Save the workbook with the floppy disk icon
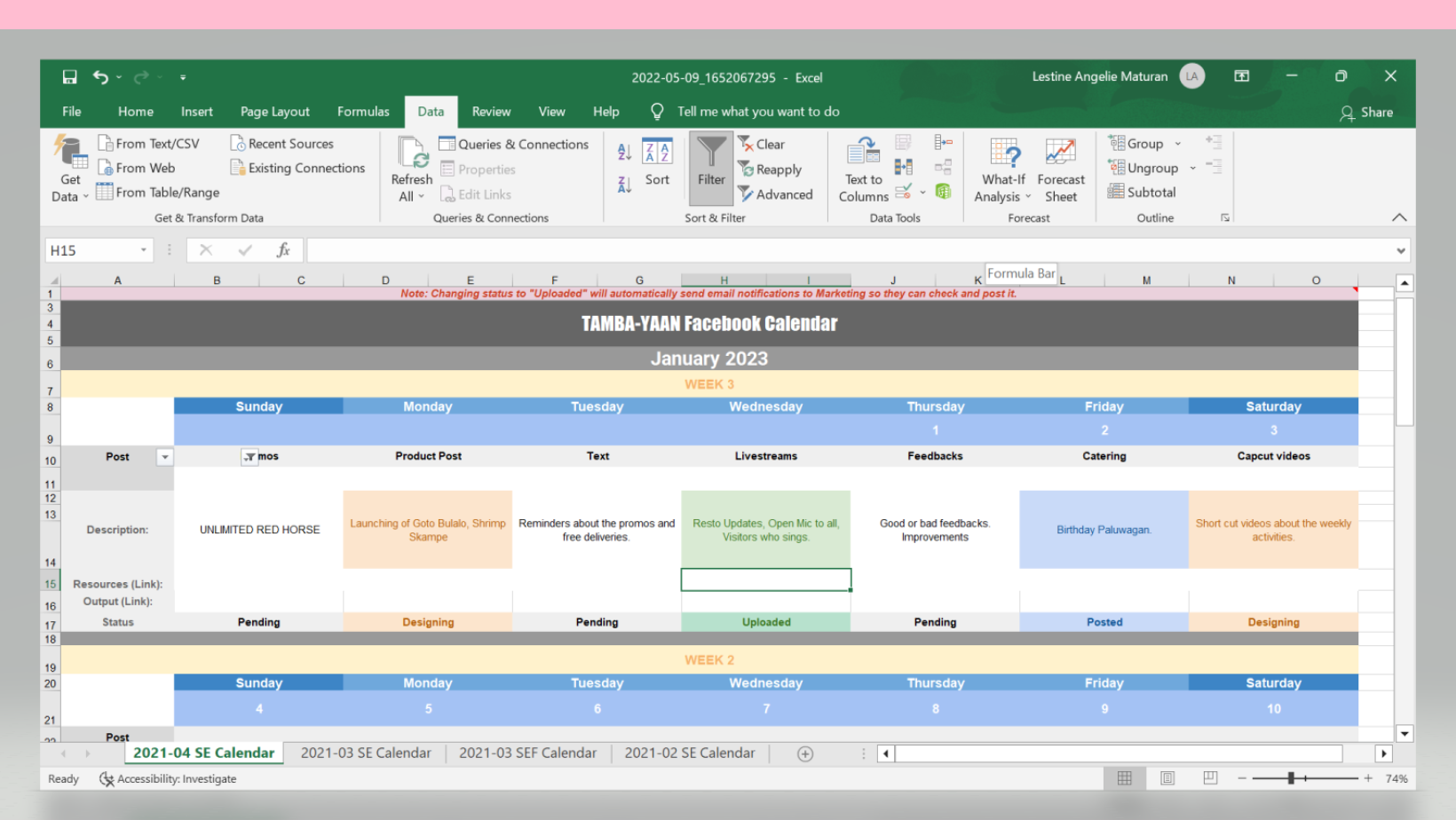The height and width of the screenshot is (820, 1456). pyautogui.click(x=69, y=77)
